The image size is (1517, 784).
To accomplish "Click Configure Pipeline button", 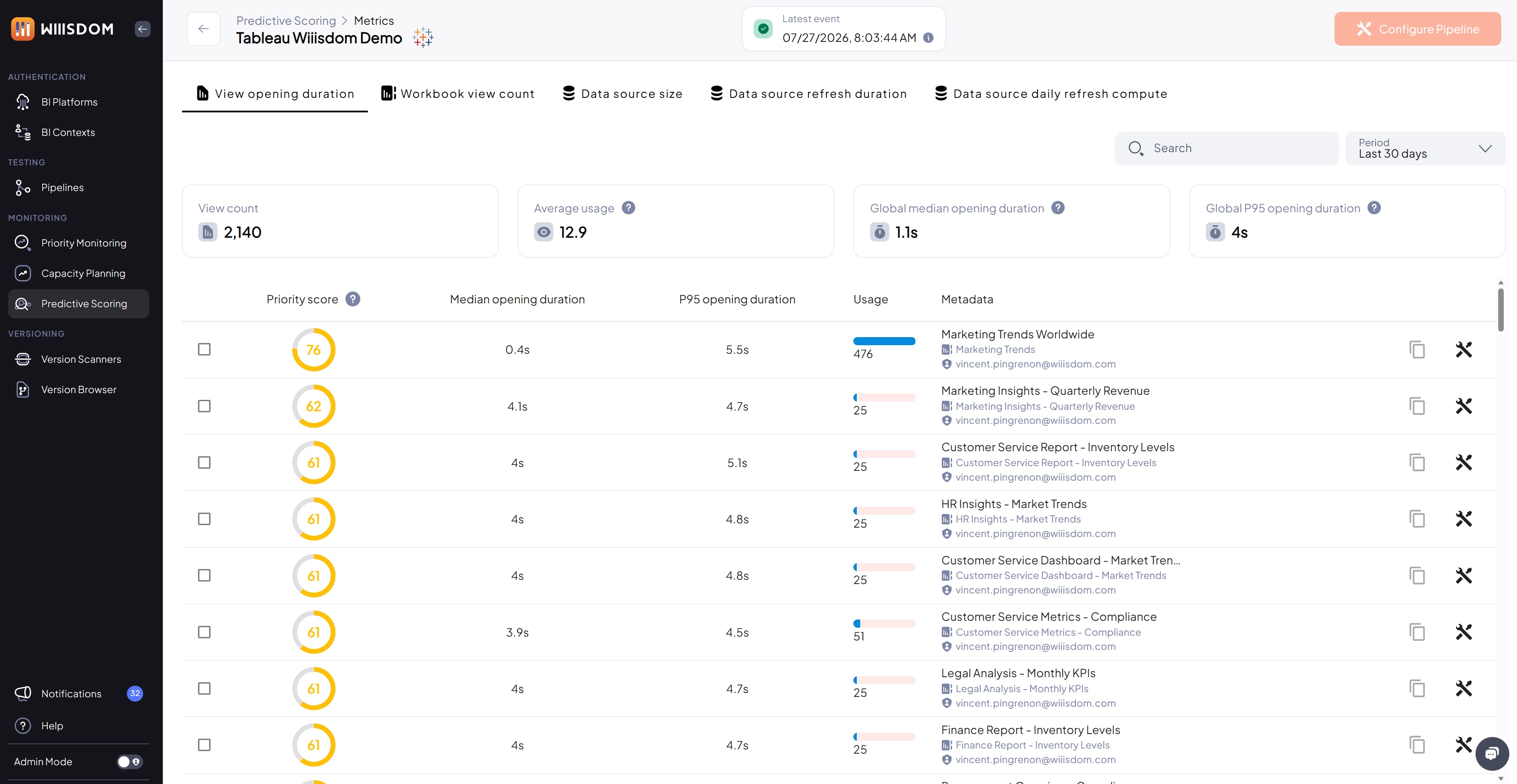I will pos(1417,29).
